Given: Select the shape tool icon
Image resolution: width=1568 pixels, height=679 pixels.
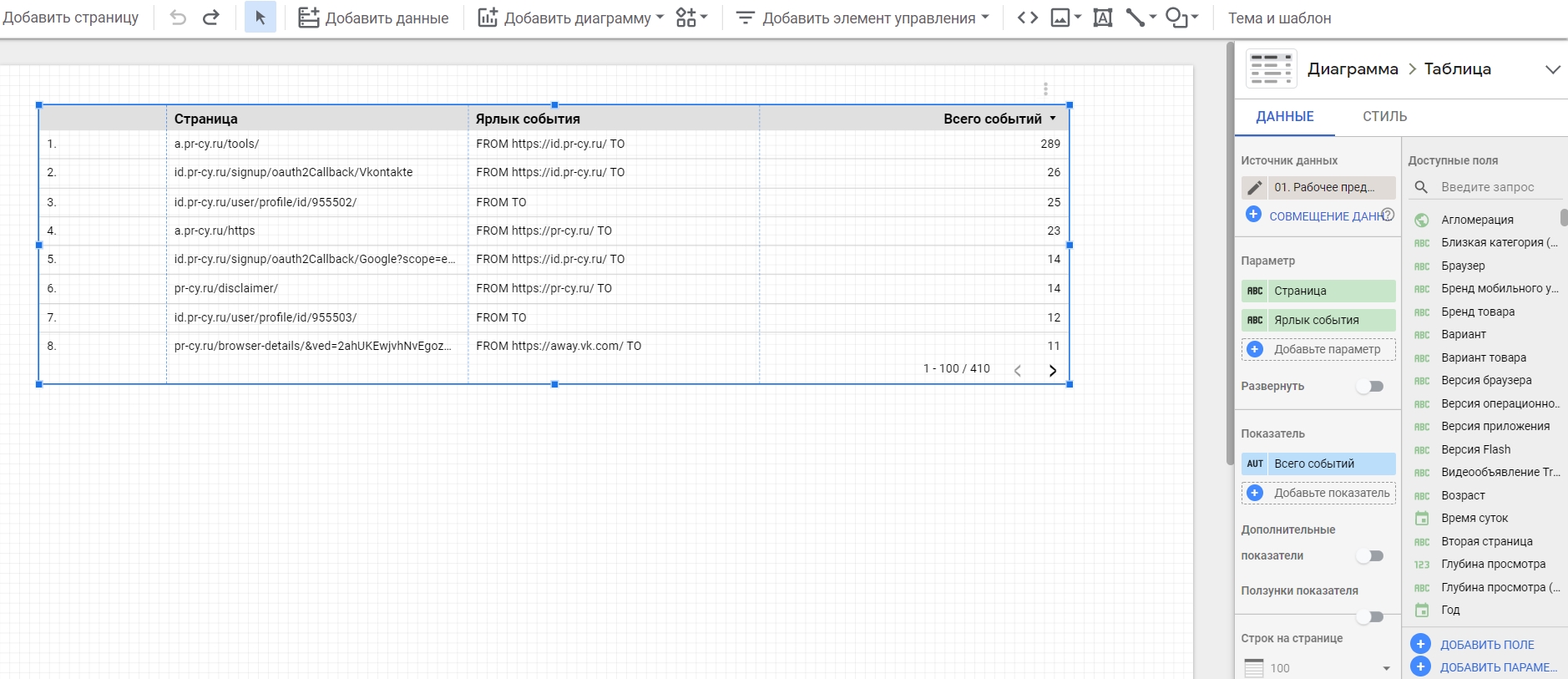Looking at the screenshot, I should 1176,18.
